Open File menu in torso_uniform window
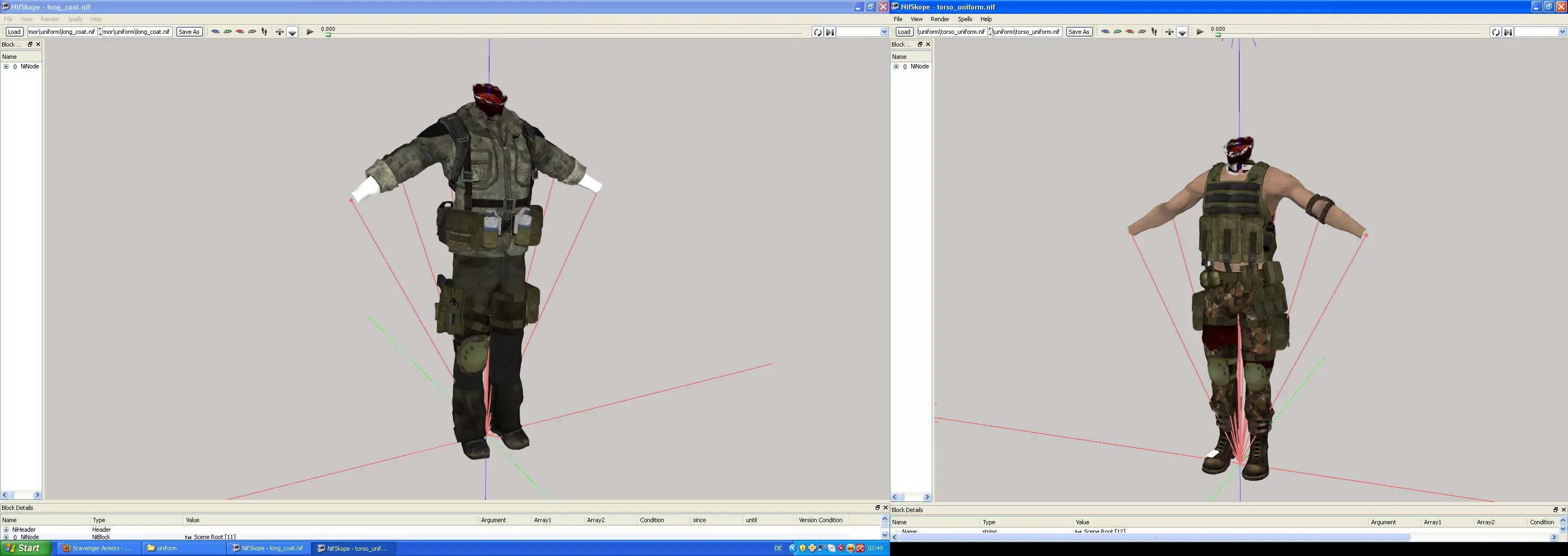Screen dimensions: 1568x556 898,19
